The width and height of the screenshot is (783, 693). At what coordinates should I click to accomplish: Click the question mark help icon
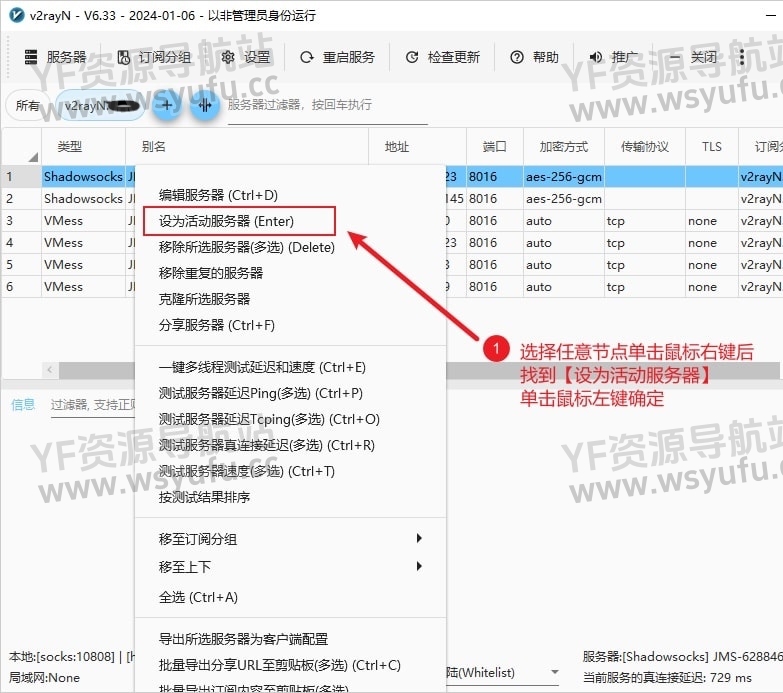[x=517, y=57]
